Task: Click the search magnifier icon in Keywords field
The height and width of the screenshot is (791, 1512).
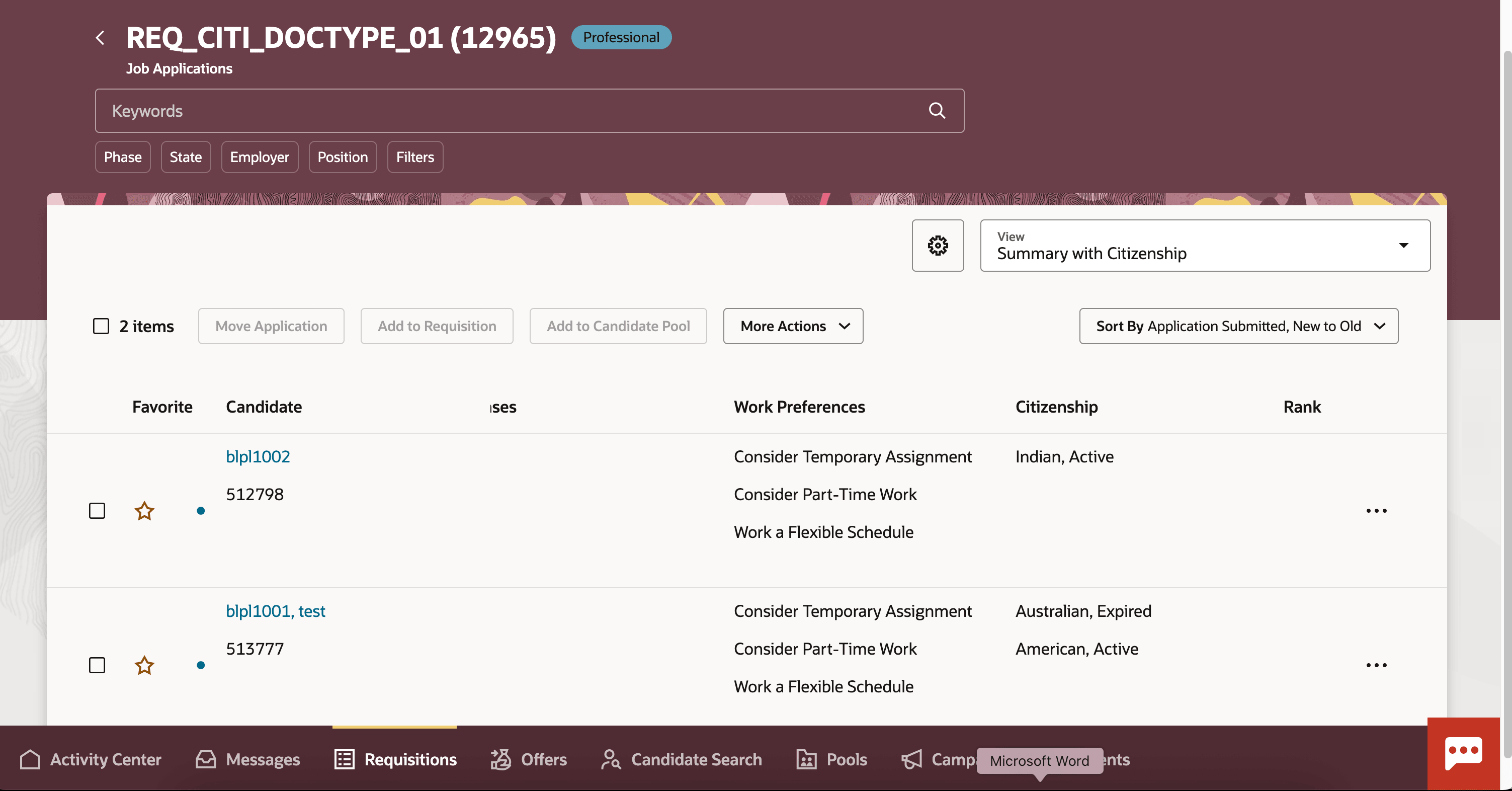Action: [937, 110]
